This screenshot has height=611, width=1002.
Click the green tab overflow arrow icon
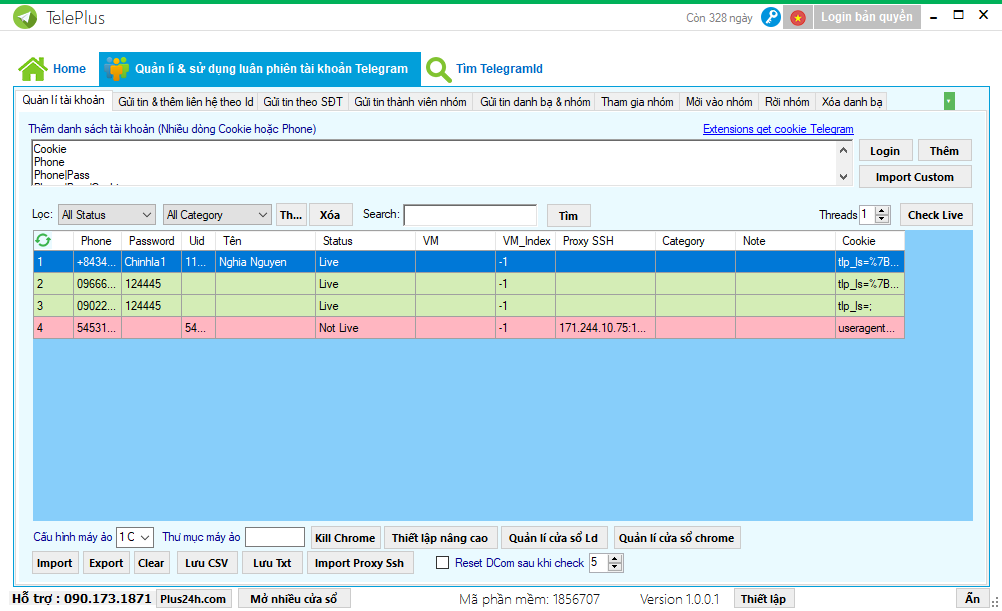948,101
